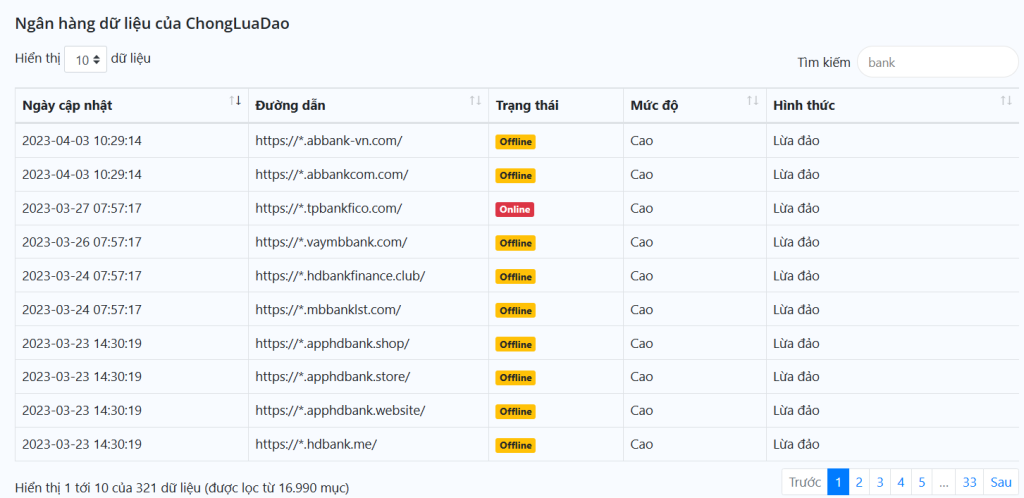Open the Hiển thị rows-per-page dropdown
This screenshot has width=1024, height=498.
coord(85,60)
